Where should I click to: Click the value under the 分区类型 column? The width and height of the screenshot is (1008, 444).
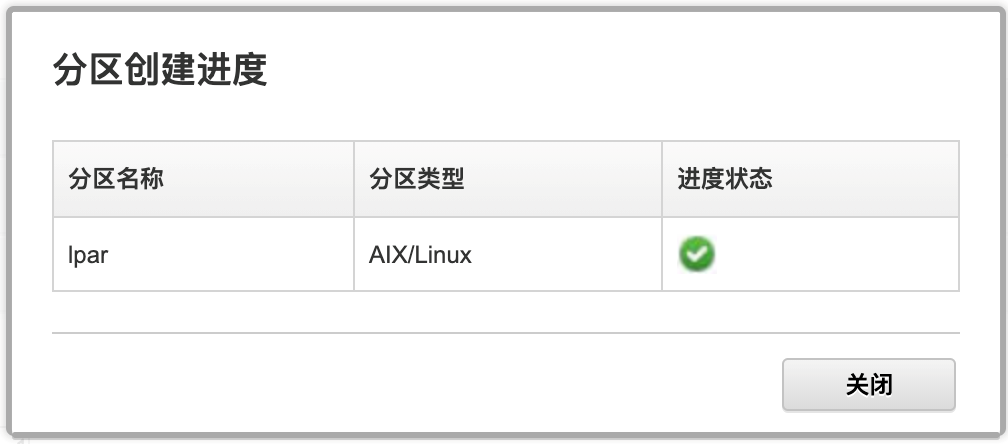[420, 255]
